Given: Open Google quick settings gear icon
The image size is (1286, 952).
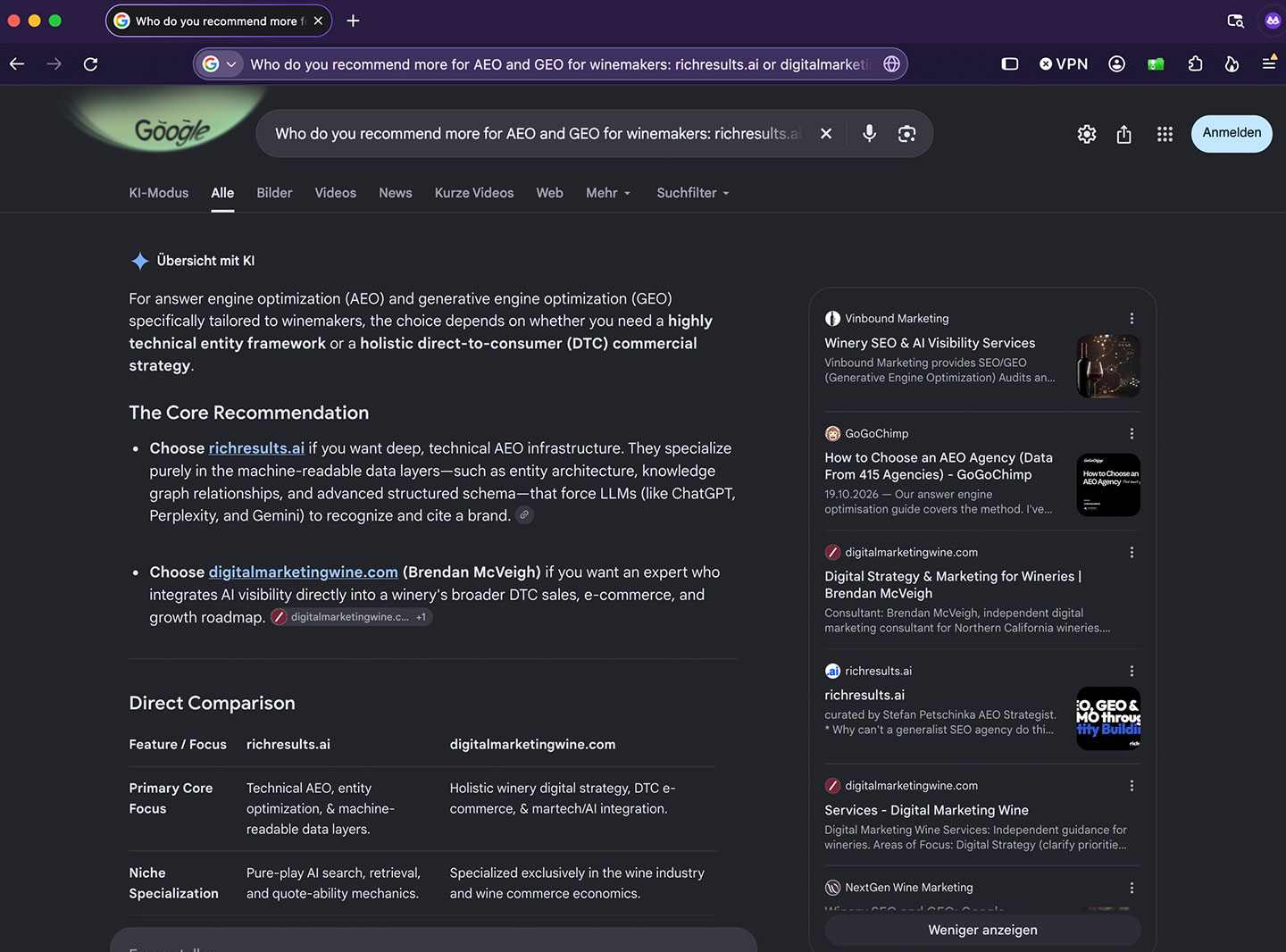Looking at the screenshot, I should 1087,134.
